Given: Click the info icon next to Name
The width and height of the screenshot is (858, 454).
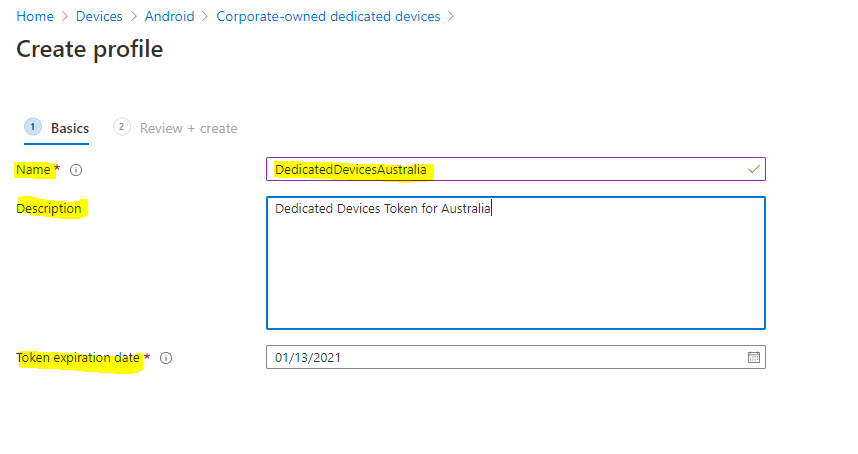Looking at the screenshot, I should 76,170.
